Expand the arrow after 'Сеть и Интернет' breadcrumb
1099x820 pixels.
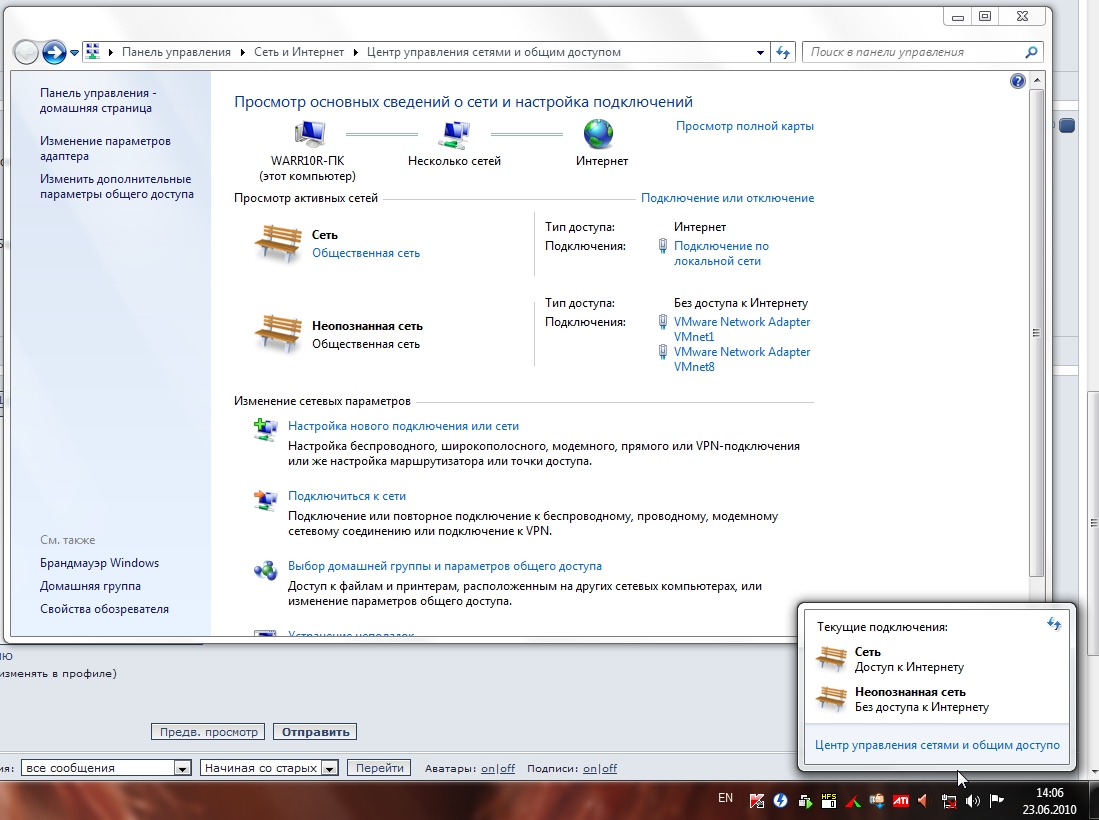pyautogui.click(x=356, y=53)
